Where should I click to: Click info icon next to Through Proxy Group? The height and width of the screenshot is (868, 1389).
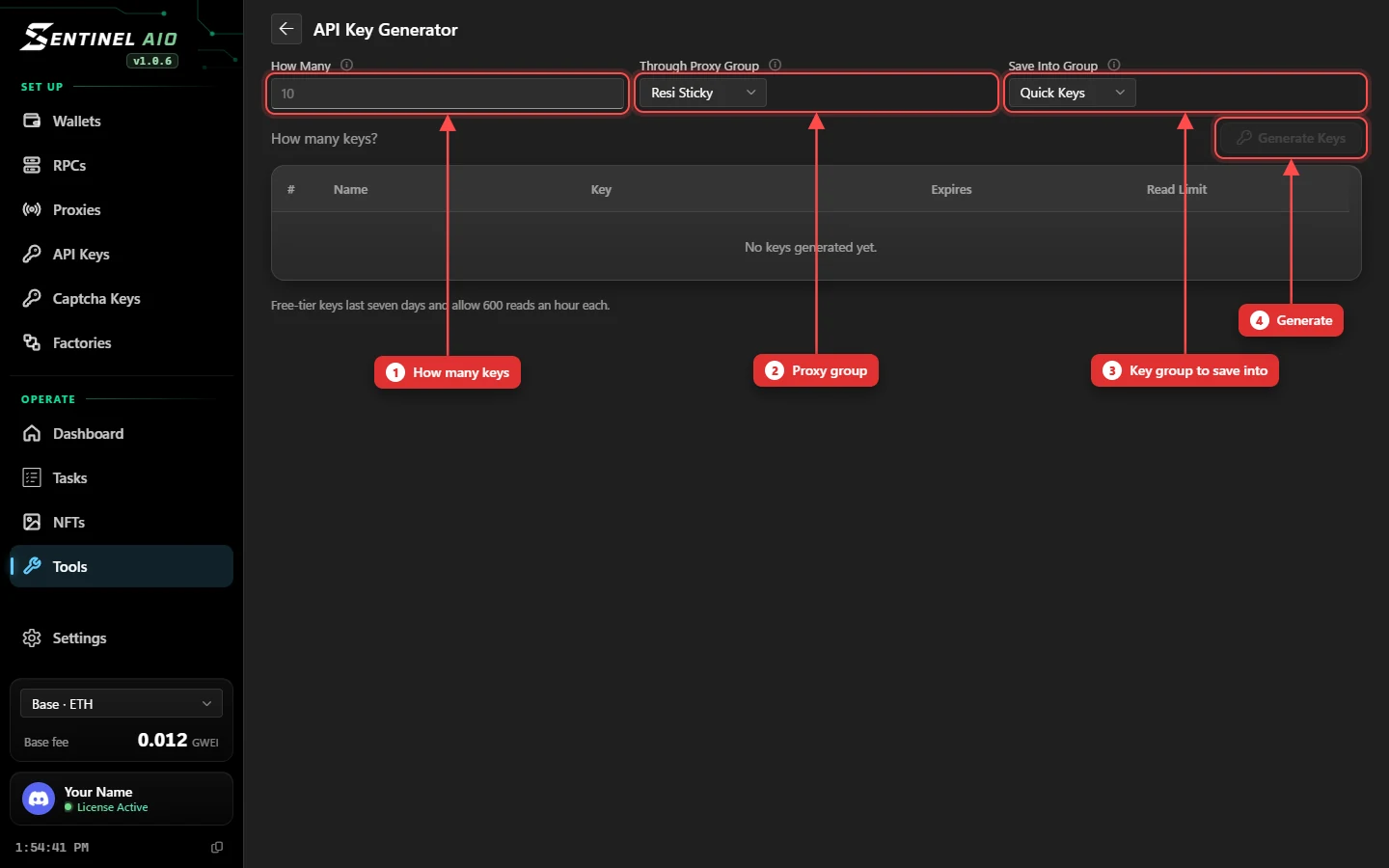(776, 66)
